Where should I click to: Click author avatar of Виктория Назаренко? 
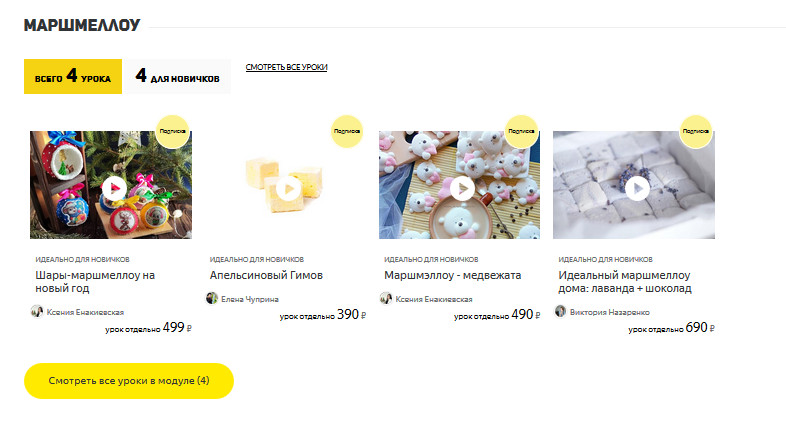560,311
